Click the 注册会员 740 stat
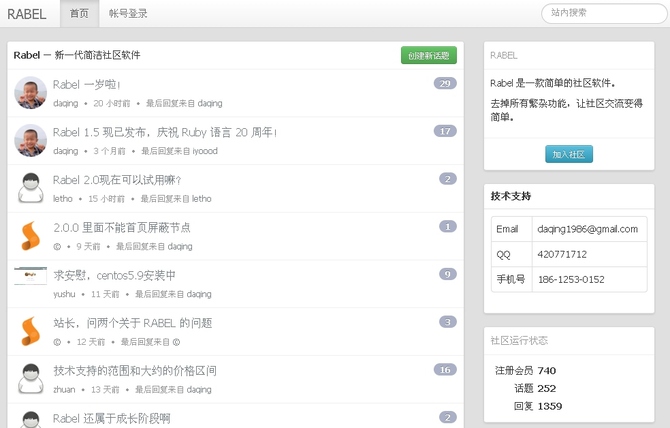 (x=525, y=370)
